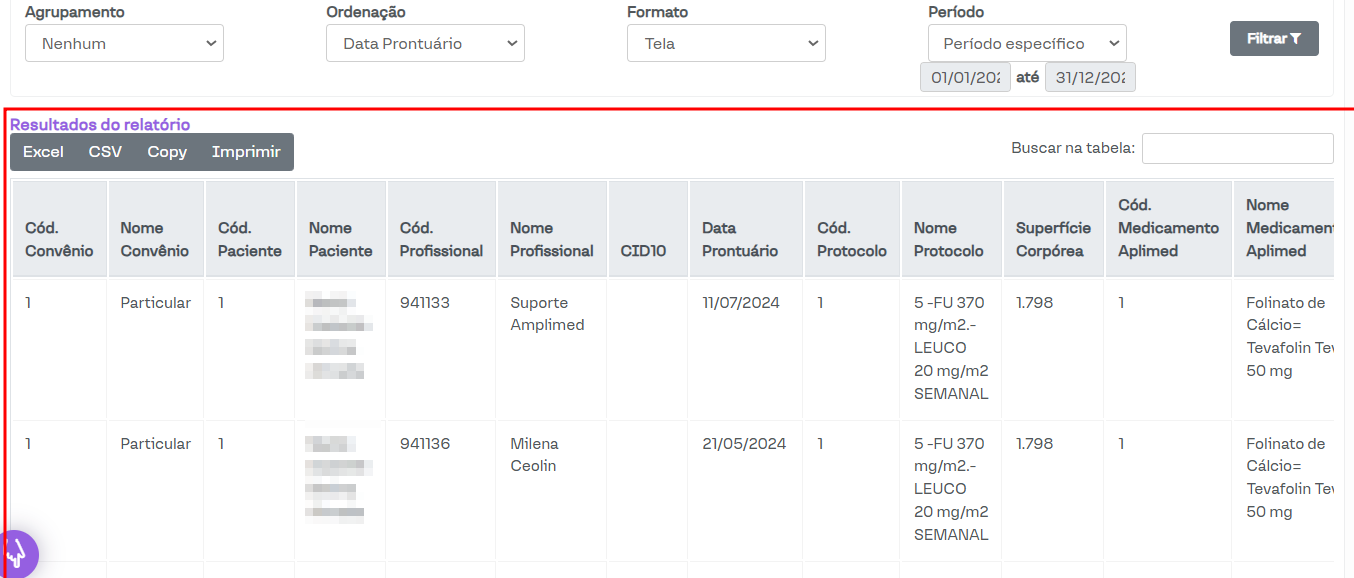Export the table as CSV
The image size is (1354, 578).
[x=105, y=152]
